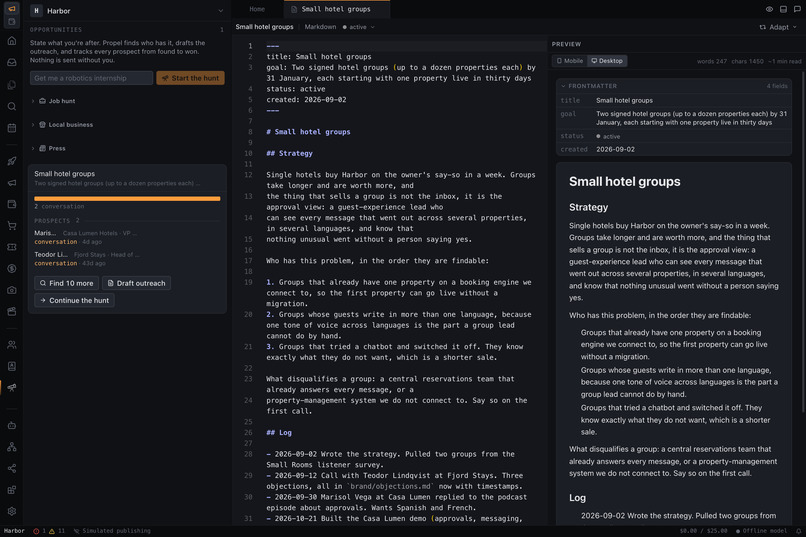The image size is (806, 537).
Task: Click the Harbor label in status bar
Action: [14, 531]
